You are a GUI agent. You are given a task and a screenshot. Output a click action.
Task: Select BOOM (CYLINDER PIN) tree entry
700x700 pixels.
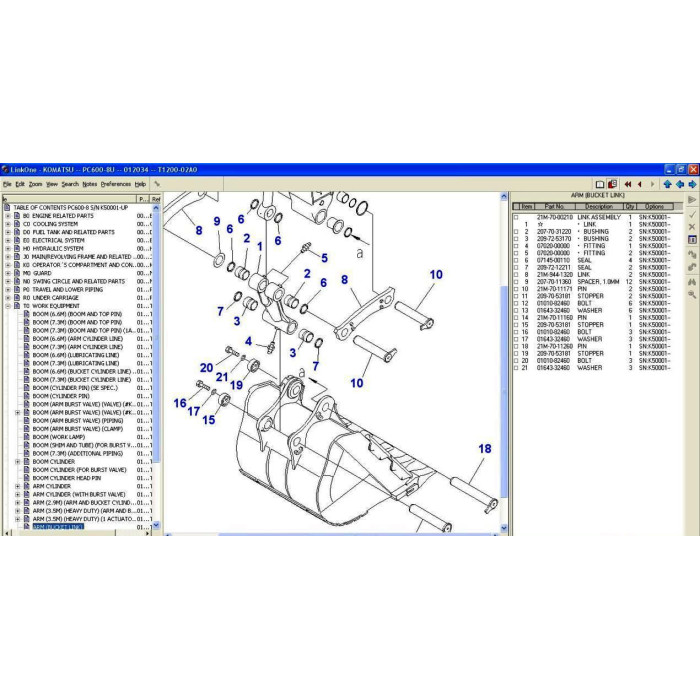pos(61,396)
